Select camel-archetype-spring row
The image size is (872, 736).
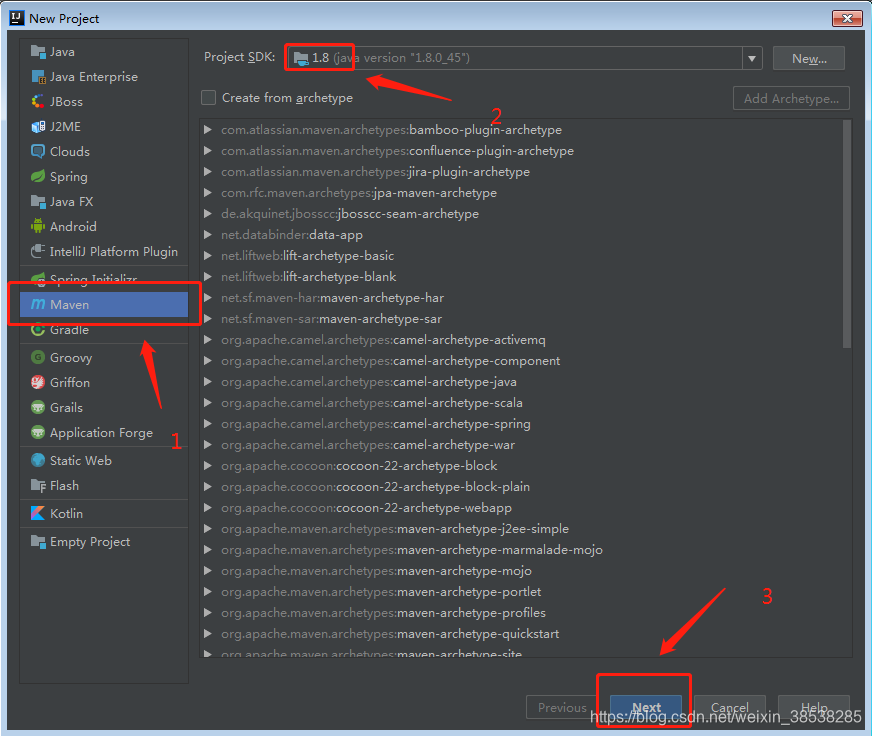[526, 424]
